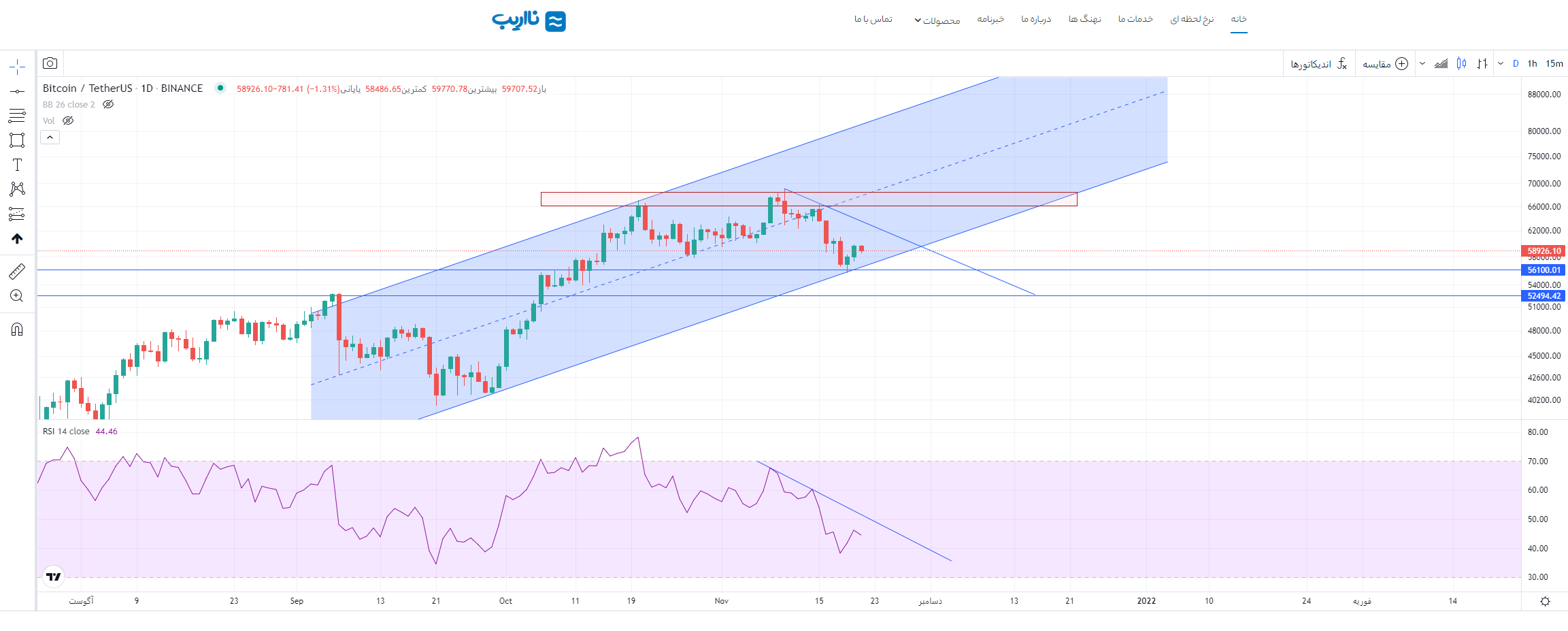
Task: Show the hidden Vol indicator
Action: [x=68, y=120]
